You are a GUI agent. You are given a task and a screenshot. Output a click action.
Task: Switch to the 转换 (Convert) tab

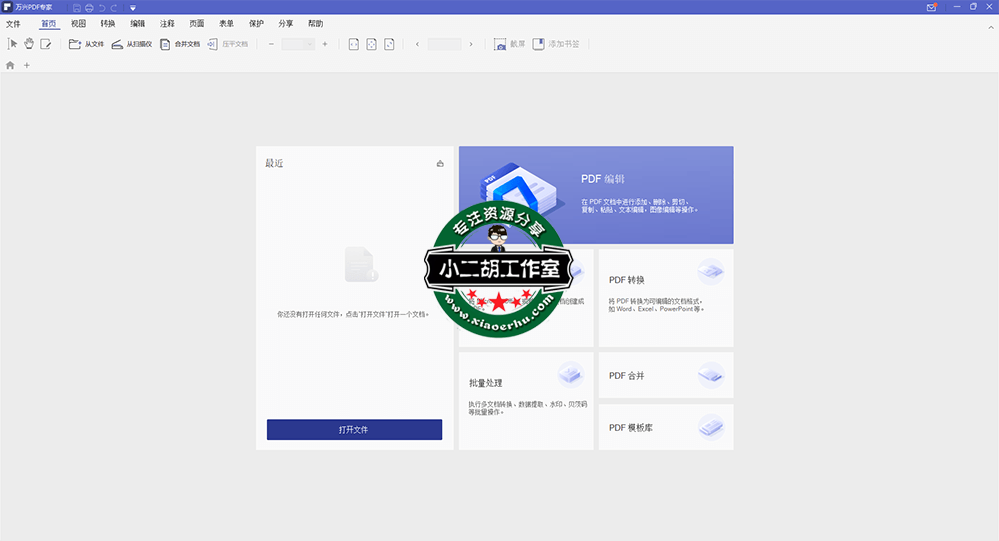[x=108, y=23]
